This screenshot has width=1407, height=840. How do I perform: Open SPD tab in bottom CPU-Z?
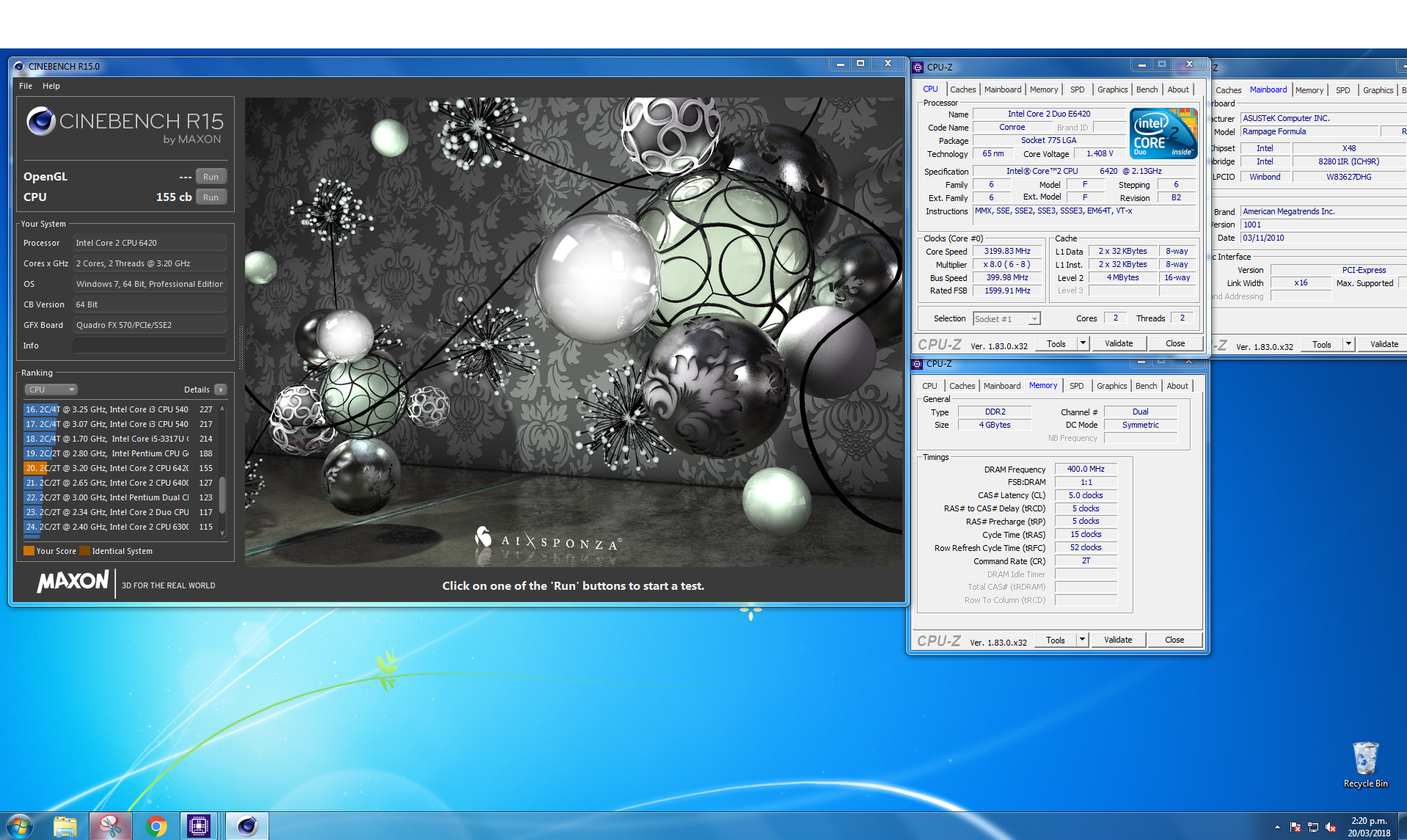click(1076, 386)
